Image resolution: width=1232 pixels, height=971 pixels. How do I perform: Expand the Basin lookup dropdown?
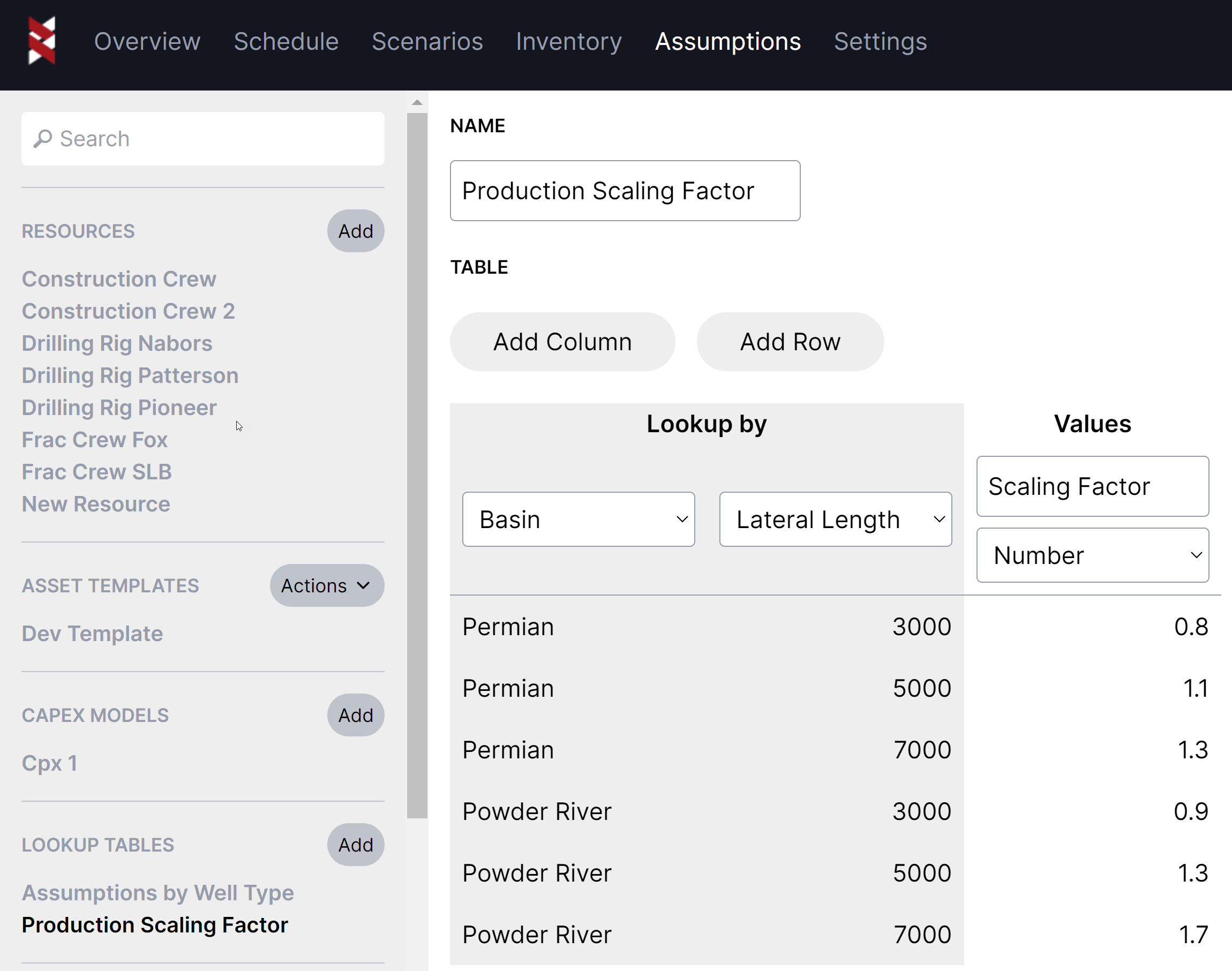tap(577, 519)
